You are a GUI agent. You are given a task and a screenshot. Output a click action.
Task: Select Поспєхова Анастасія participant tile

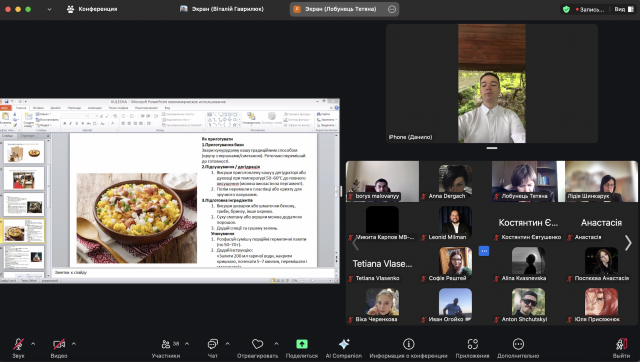pyautogui.click(x=601, y=264)
